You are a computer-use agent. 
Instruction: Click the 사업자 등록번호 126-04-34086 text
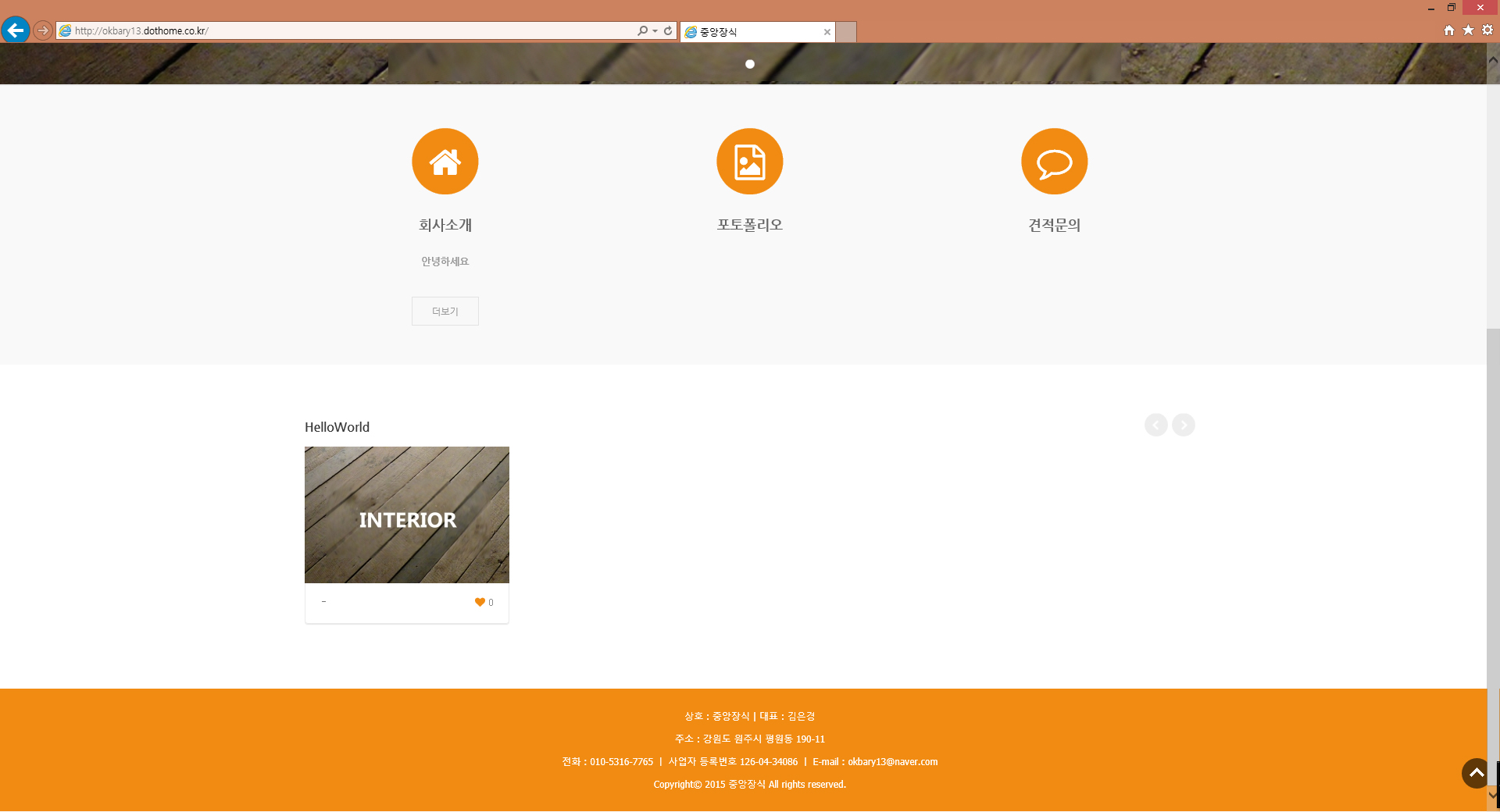point(733,761)
